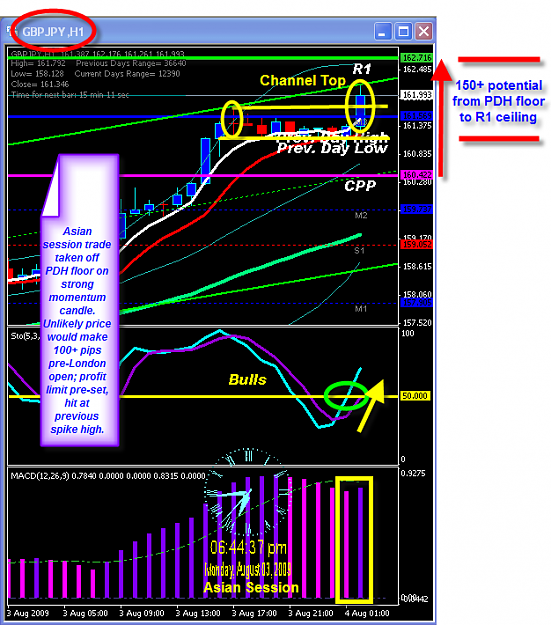The width and height of the screenshot is (551, 625).
Task: Click the 'Monday, August 03, 2009' date text
Action: tap(248, 569)
